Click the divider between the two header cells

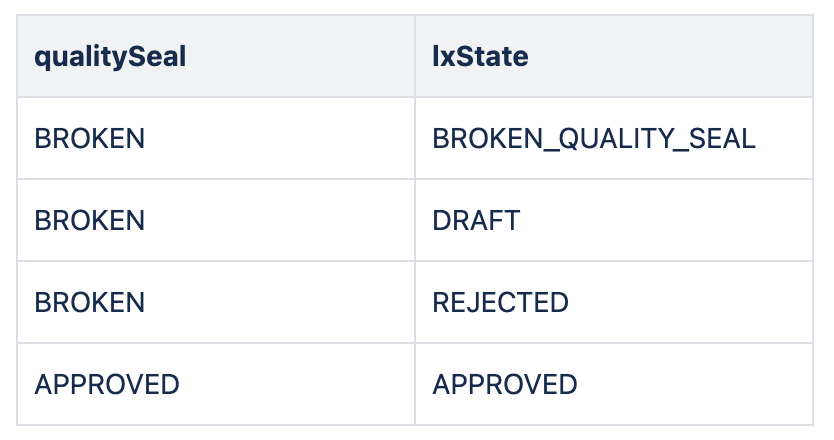point(415,56)
